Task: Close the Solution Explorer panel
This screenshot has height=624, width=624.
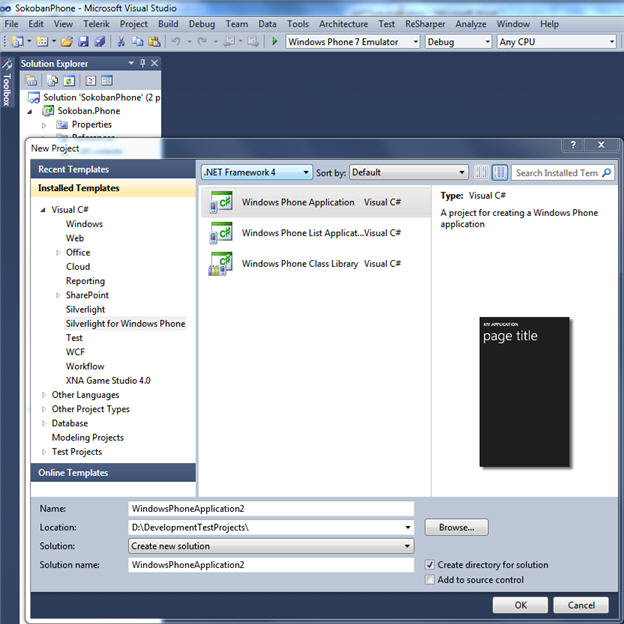Action: [154, 63]
